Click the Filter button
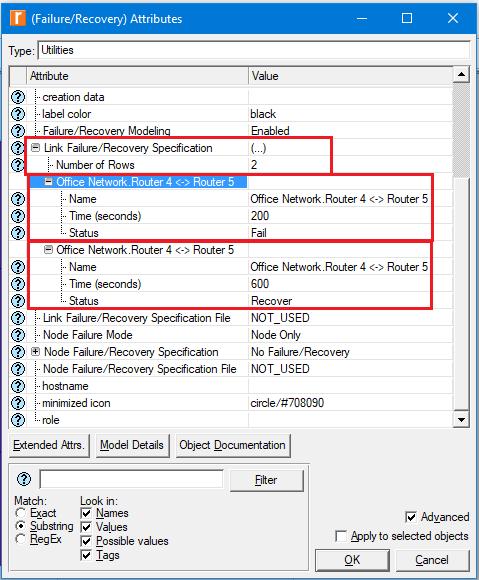 tap(266, 480)
